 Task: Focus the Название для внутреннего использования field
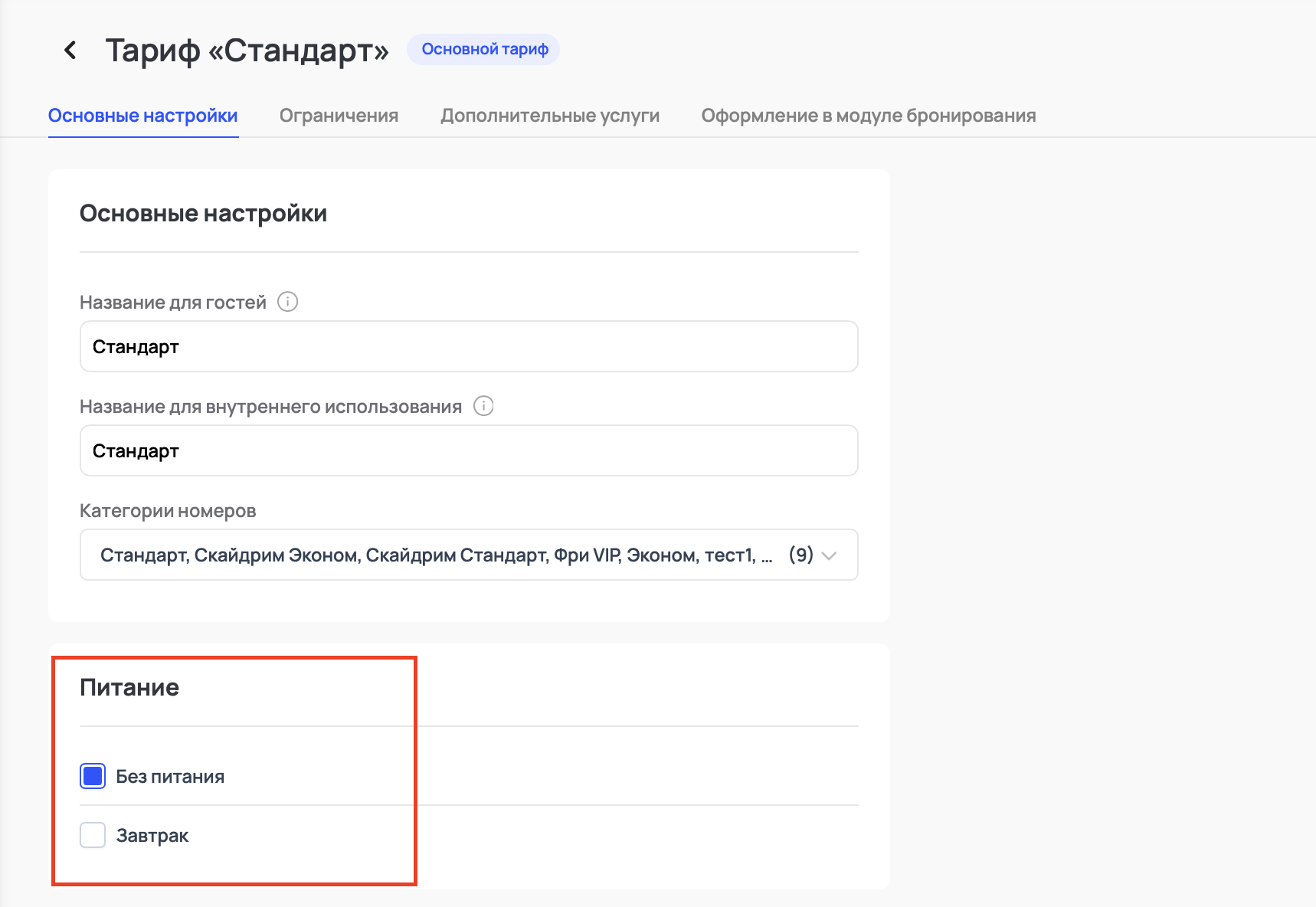coord(468,451)
